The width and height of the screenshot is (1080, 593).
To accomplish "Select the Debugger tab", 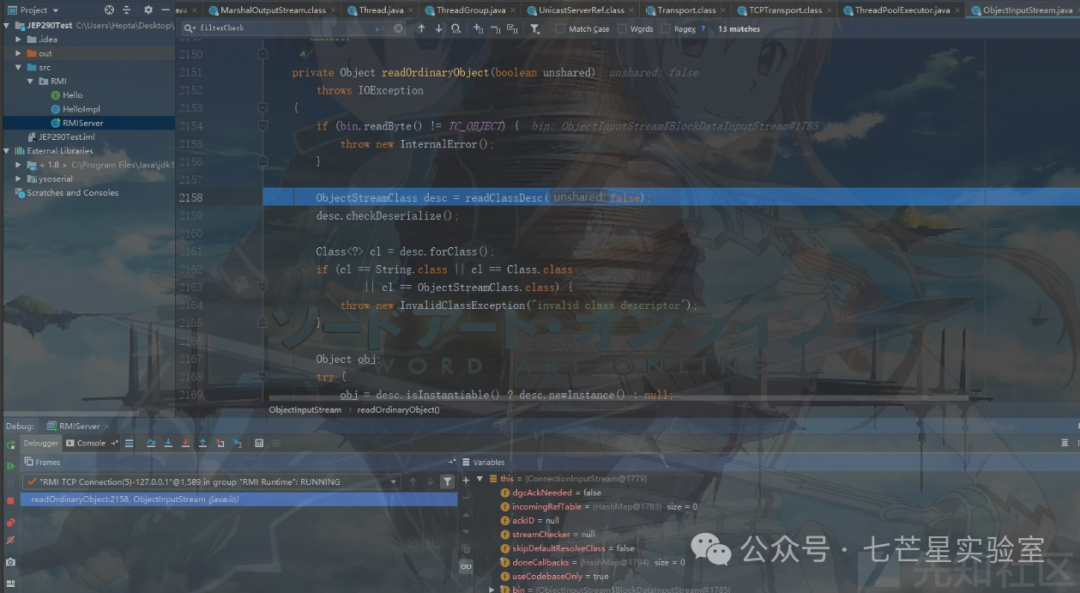I will [40, 443].
